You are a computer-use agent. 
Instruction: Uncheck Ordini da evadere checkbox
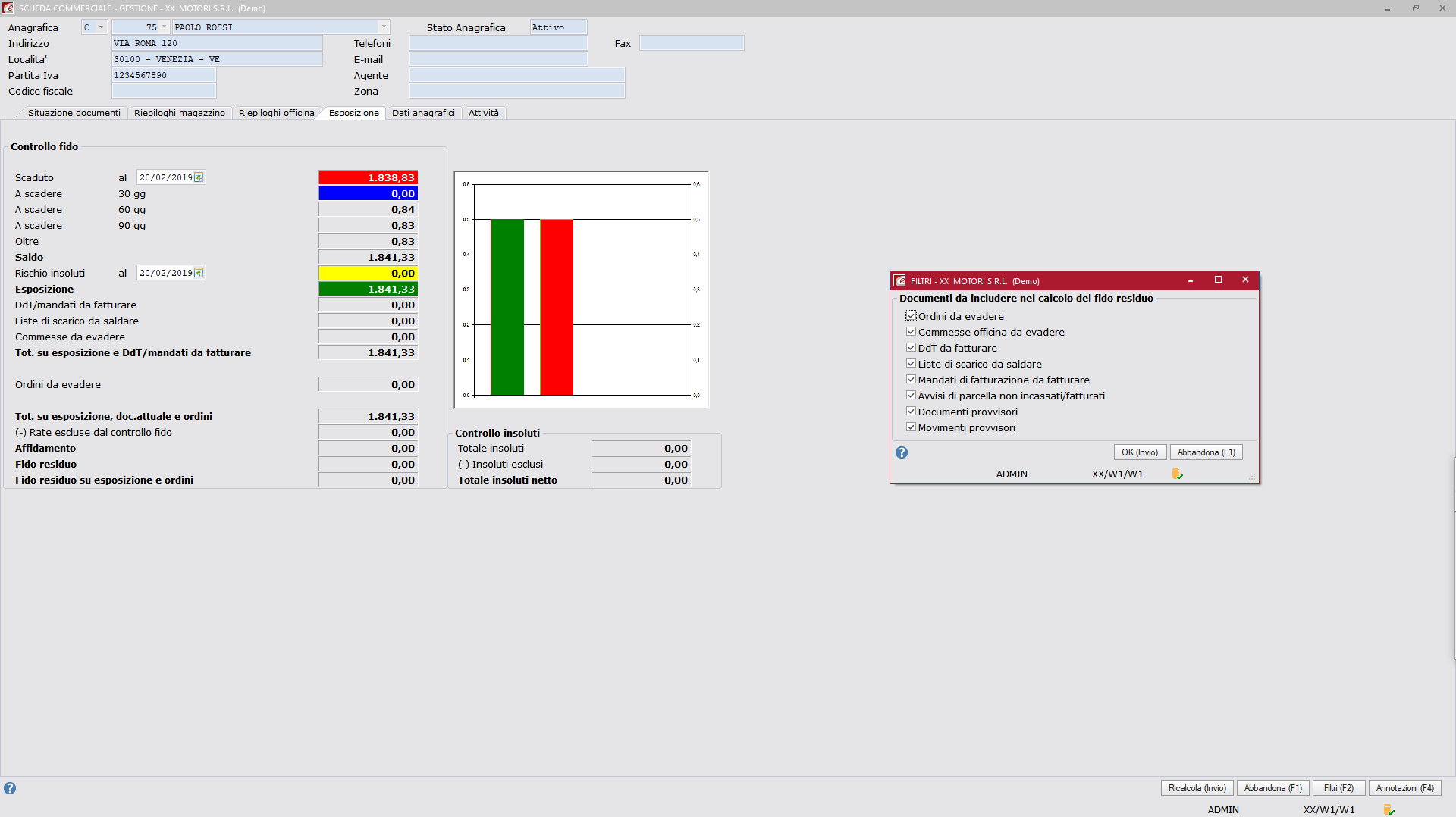(x=911, y=316)
